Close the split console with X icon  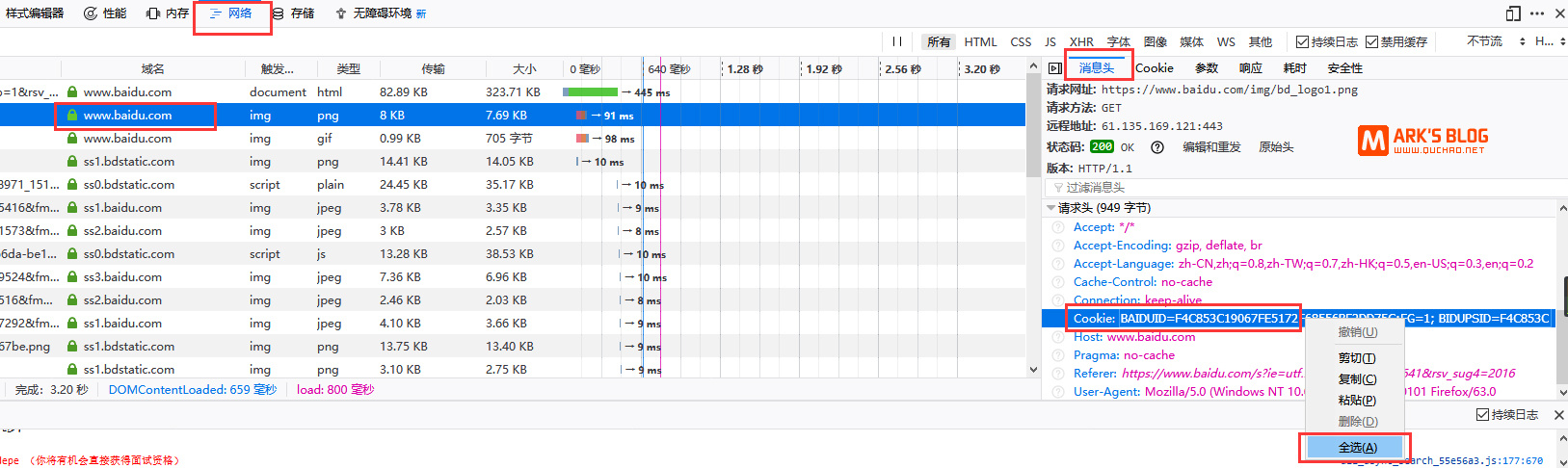1559,415
